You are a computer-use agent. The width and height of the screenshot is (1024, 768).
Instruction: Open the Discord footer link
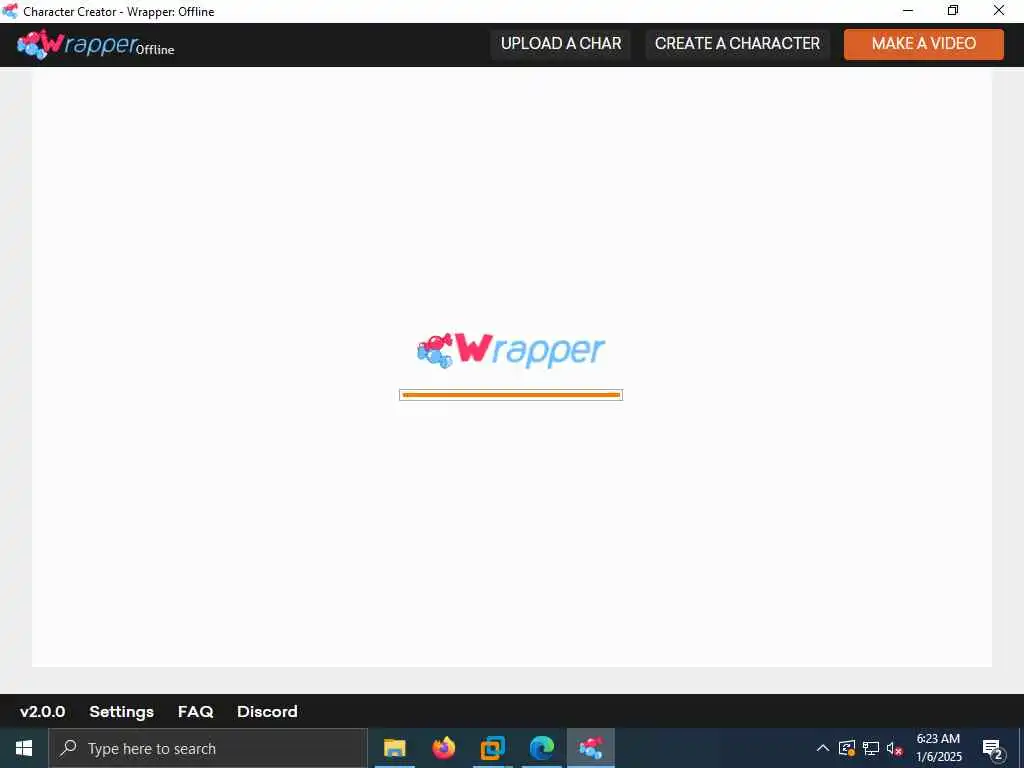267,711
